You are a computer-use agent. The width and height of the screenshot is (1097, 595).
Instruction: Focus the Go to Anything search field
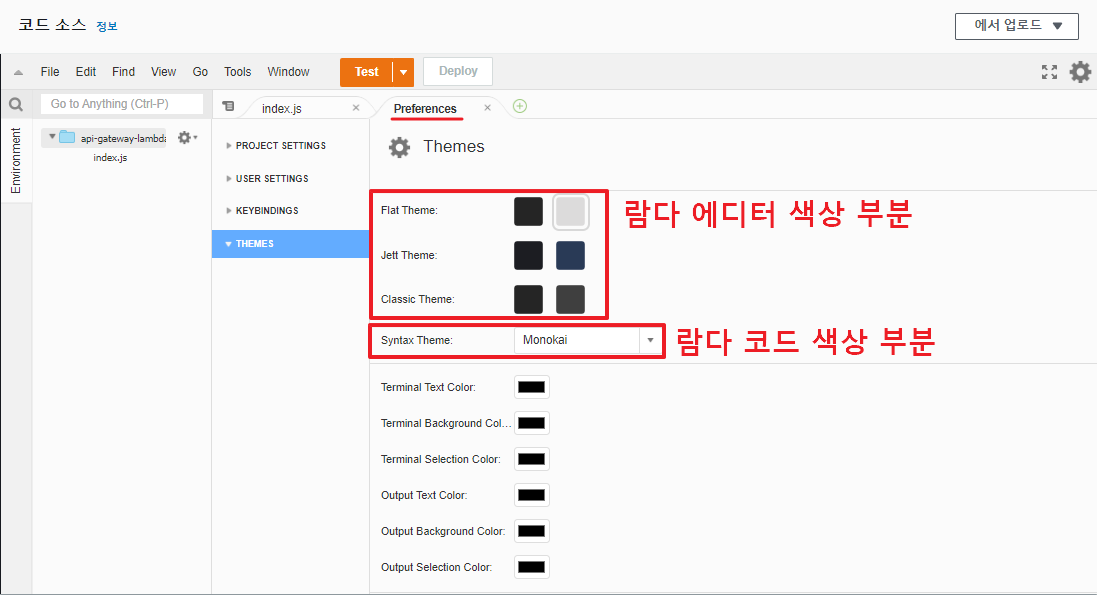[x=122, y=104]
